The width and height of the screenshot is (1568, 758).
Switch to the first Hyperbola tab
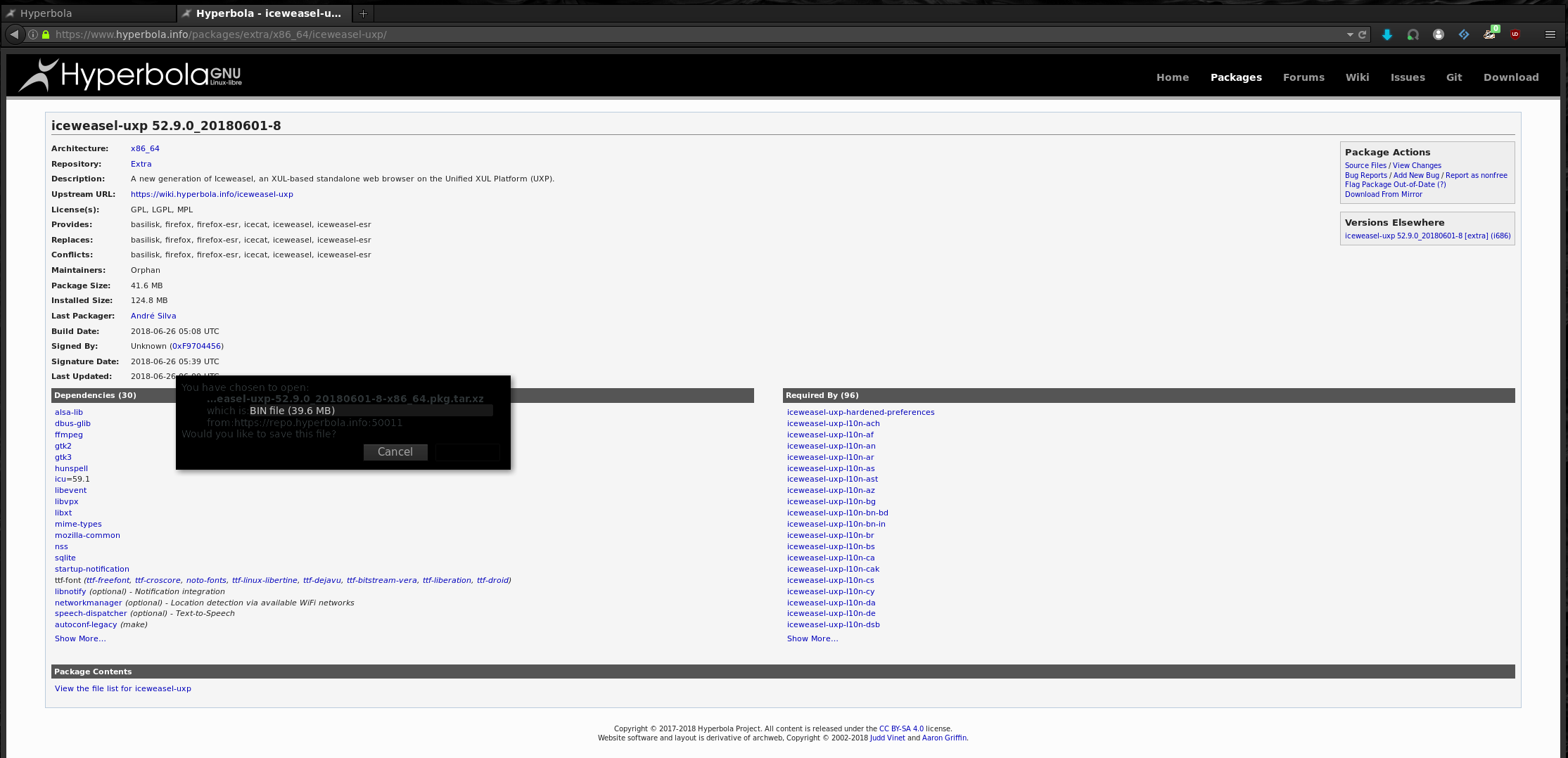coord(88,13)
